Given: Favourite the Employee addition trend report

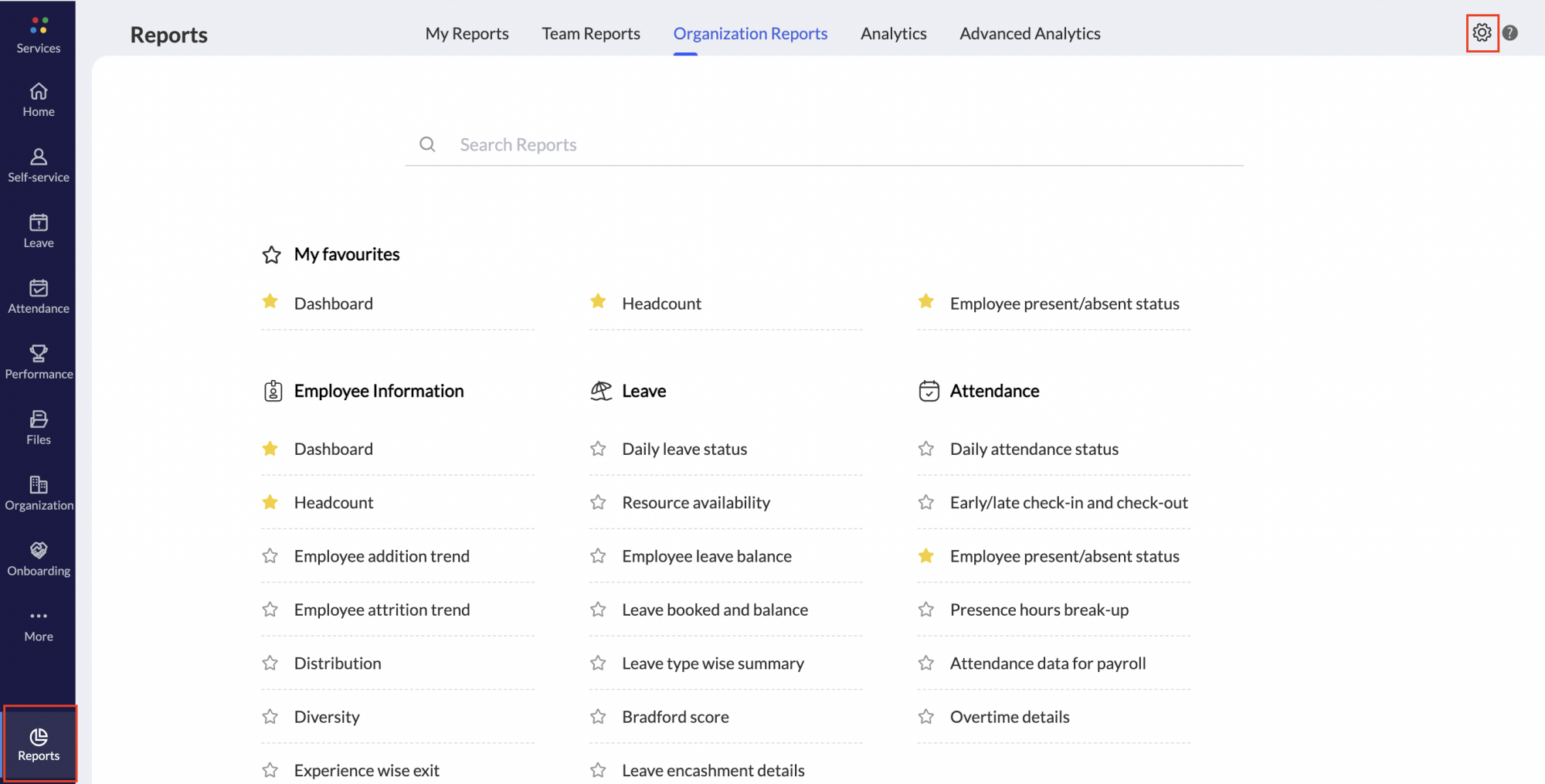Looking at the screenshot, I should [x=270, y=555].
